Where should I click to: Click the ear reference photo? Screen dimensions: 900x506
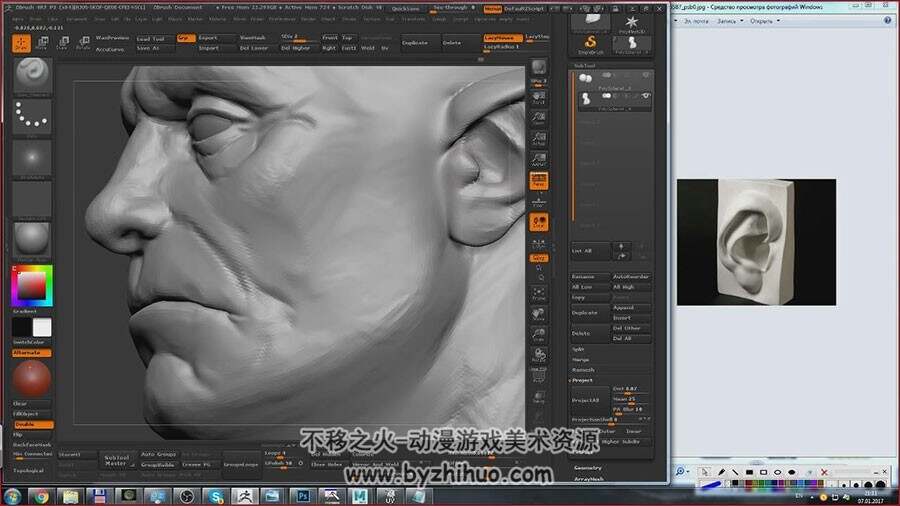pyautogui.click(x=756, y=242)
